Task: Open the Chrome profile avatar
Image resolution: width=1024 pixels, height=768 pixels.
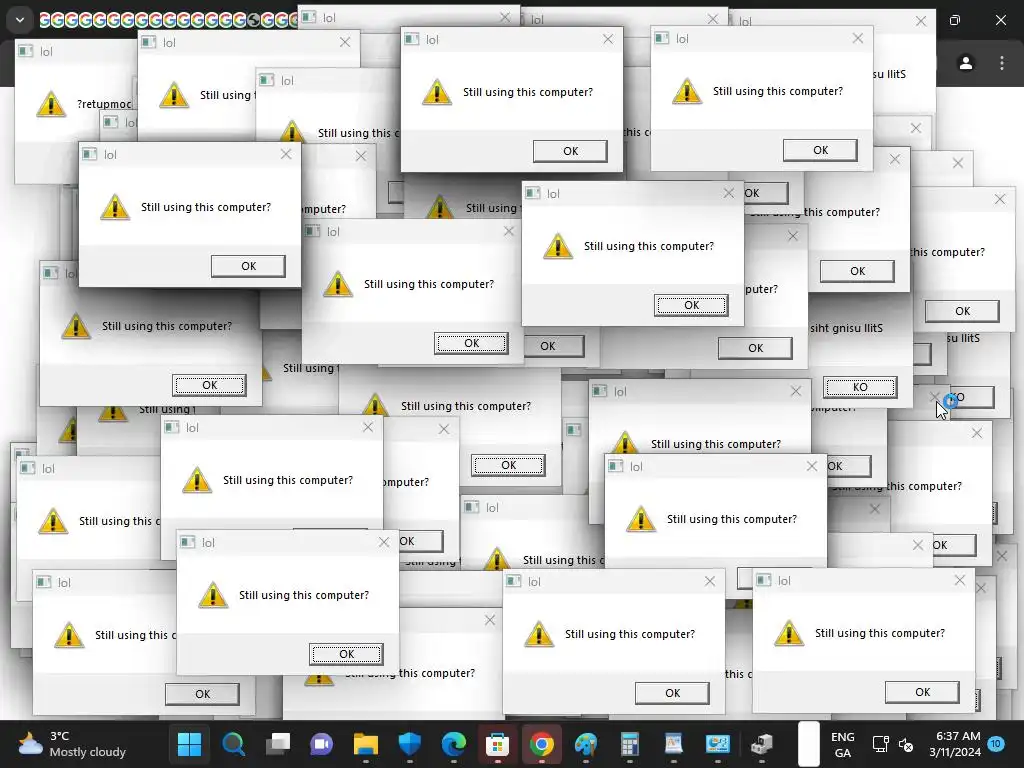Action: pos(966,63)
